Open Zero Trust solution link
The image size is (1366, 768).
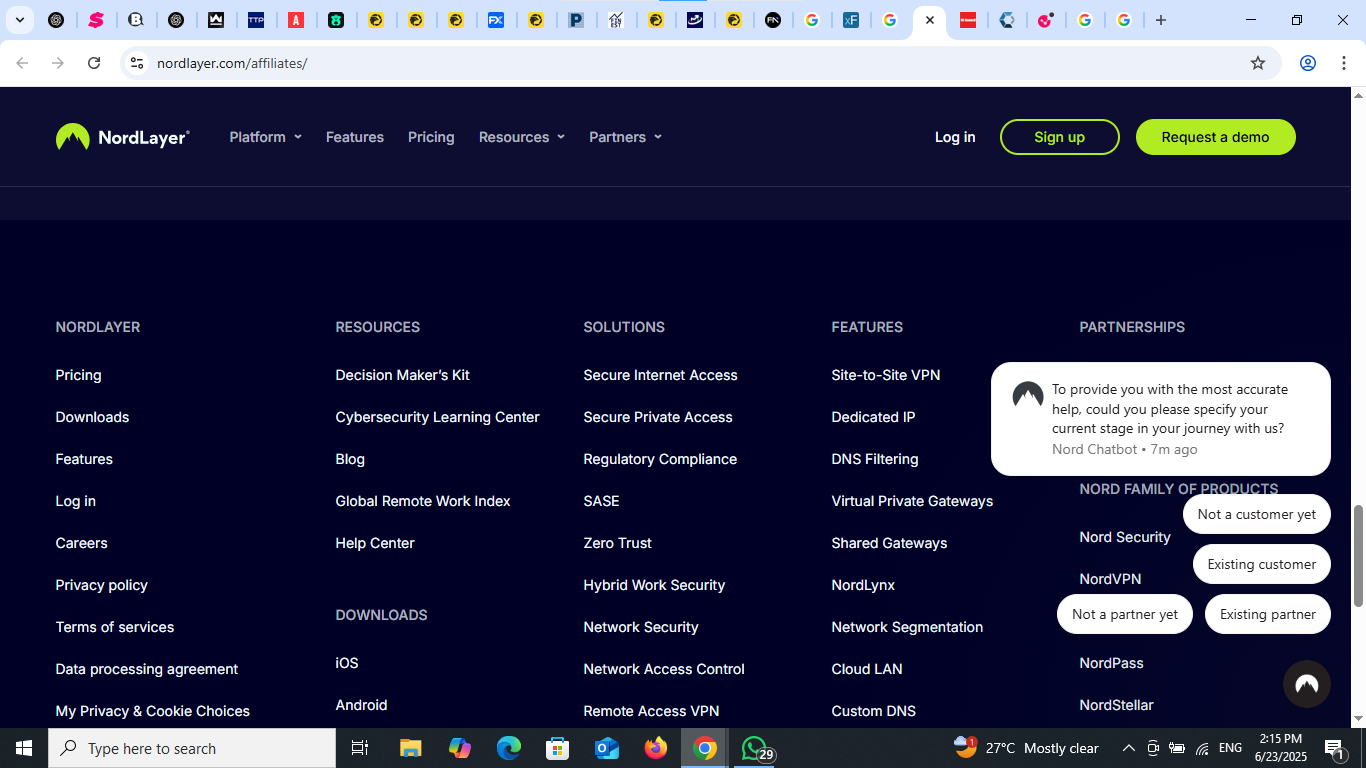click(617, 543)
